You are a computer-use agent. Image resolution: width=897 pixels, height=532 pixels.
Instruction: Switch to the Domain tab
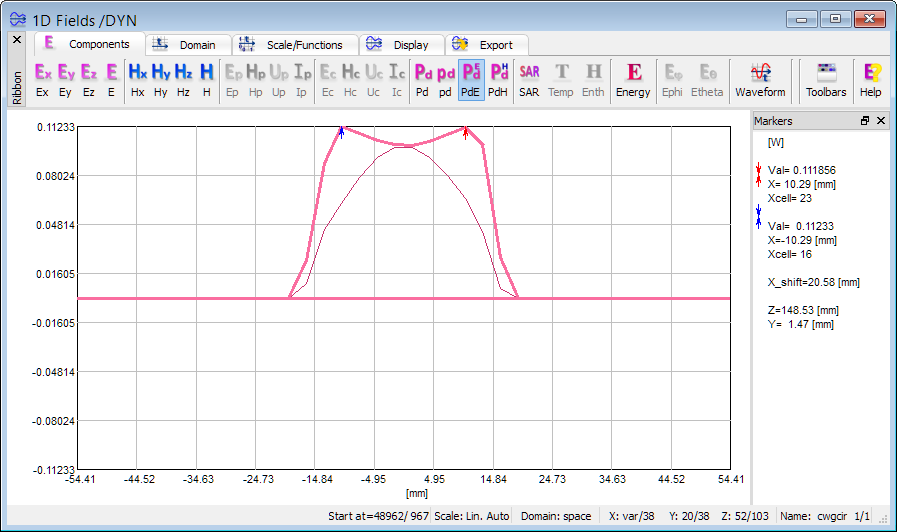[x=188, y=45]
